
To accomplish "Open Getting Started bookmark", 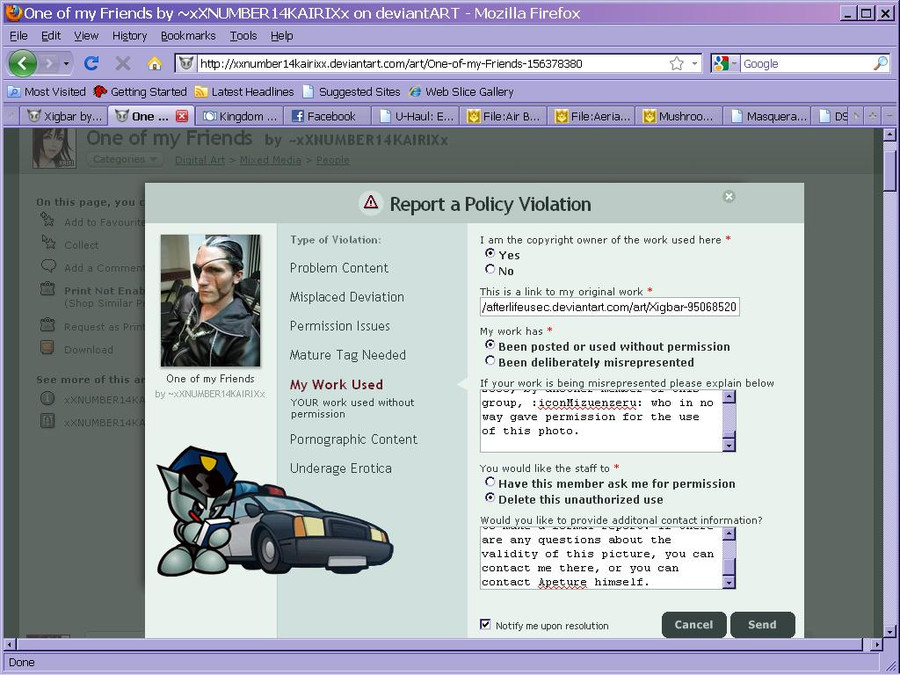I will coord(140,91).
